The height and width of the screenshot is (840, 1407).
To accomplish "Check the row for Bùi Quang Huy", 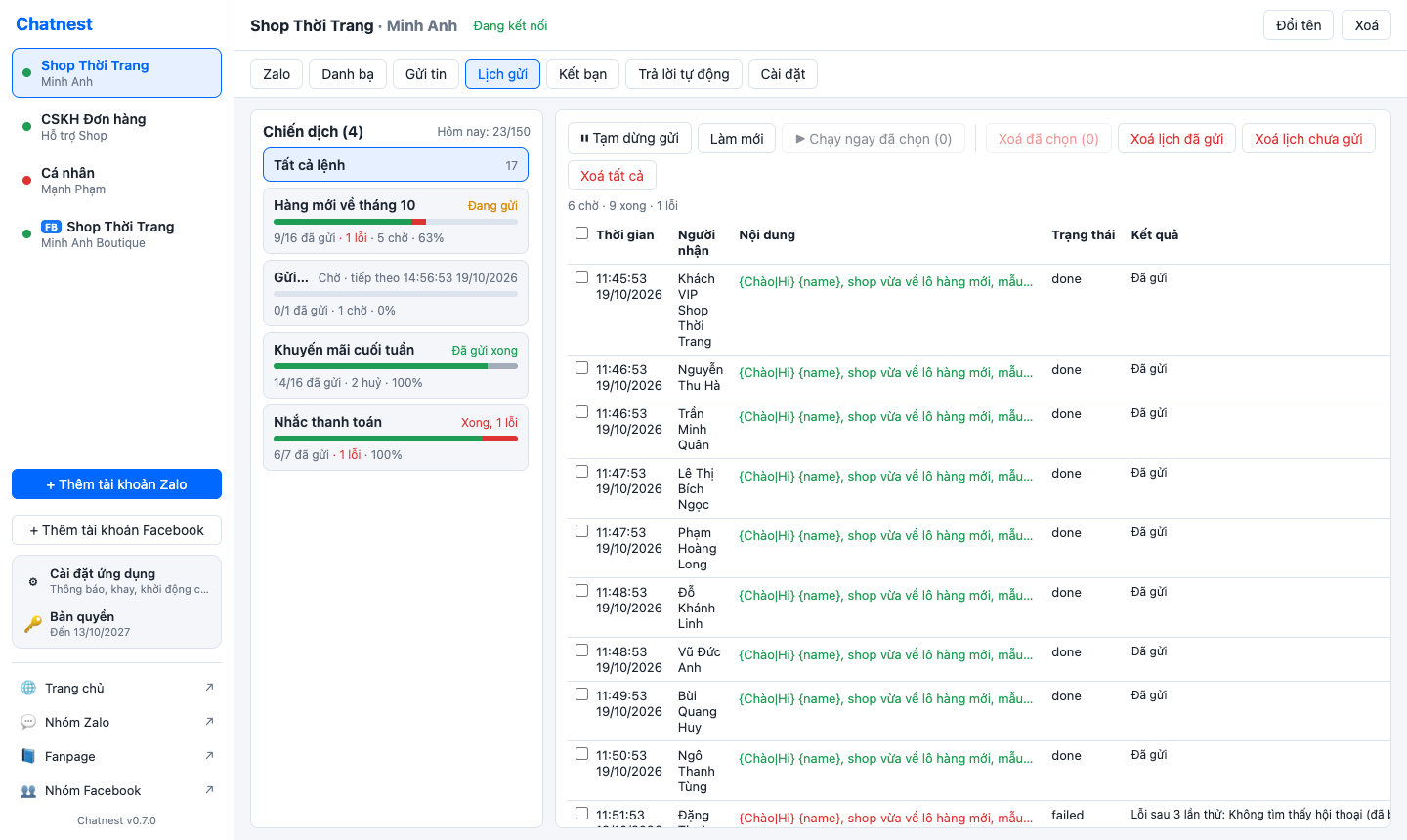I will tap(581, 694).
